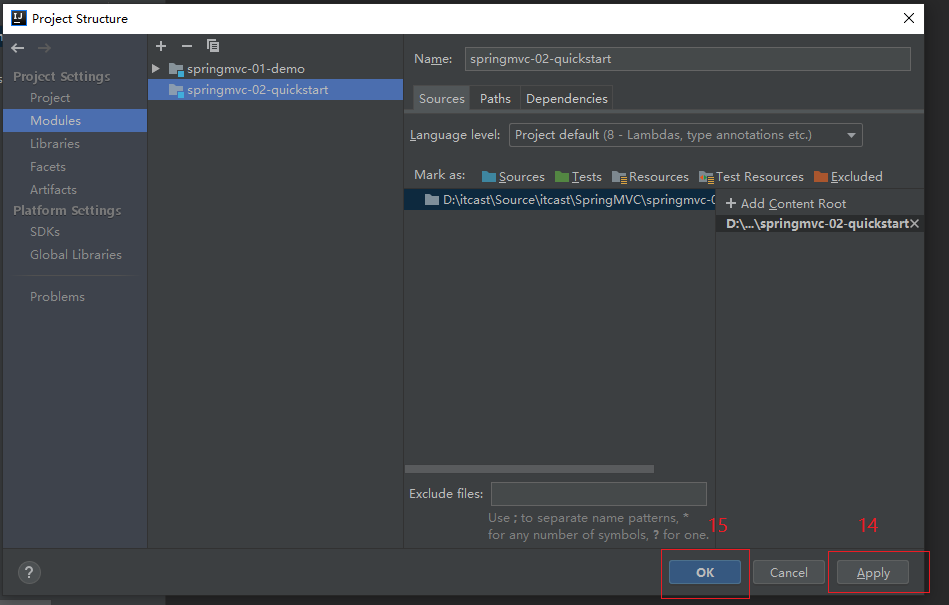This screenshot has width=949, height=605.
Task: Expand the springmvc-01-demo module tree
Action: click(156, 69)
